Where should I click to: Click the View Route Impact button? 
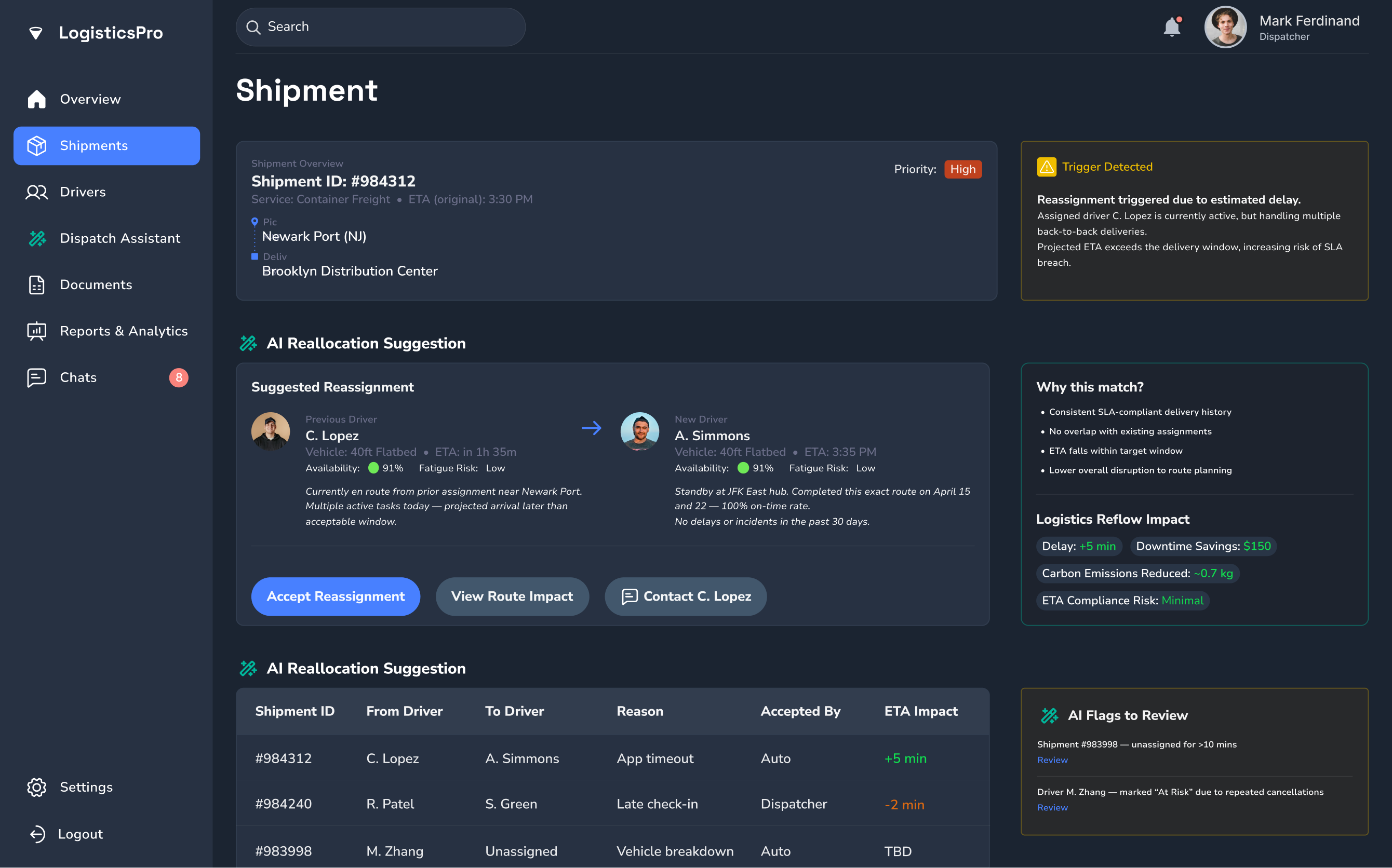pos(512,596)
